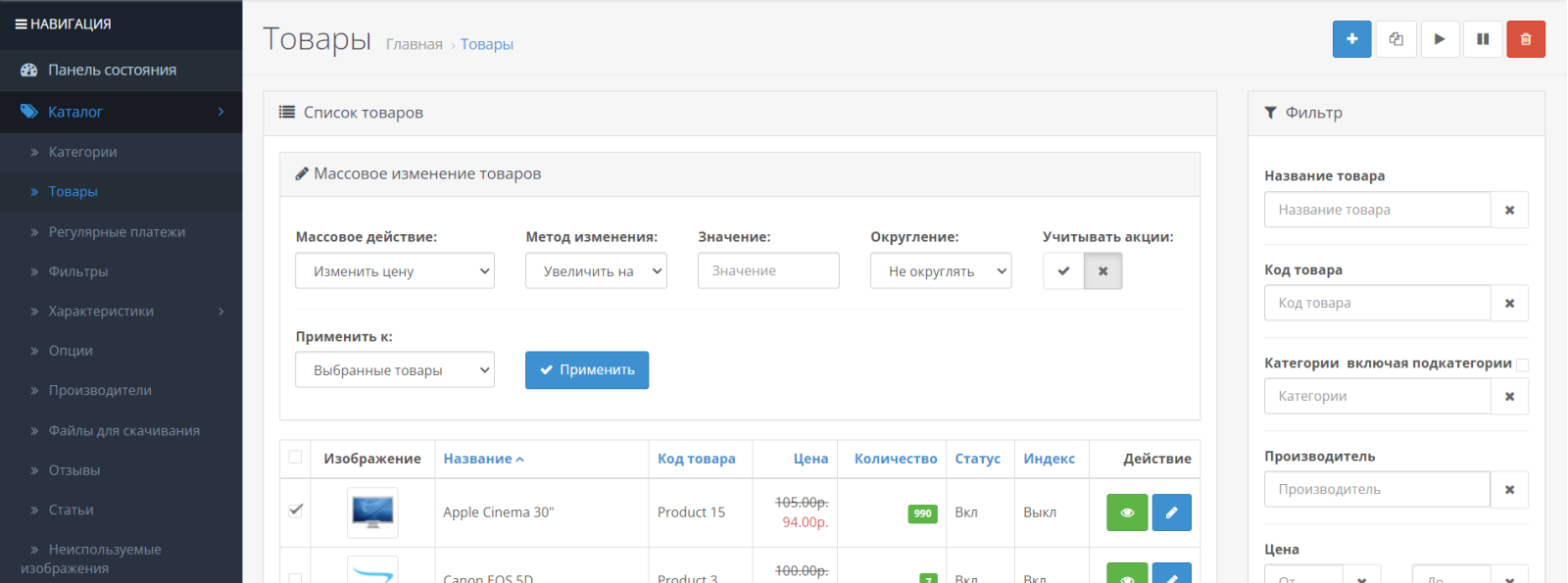The height and width of the screenshot is (583, 1568).
Task: Click the Применить button
Action: pos(587,370)
